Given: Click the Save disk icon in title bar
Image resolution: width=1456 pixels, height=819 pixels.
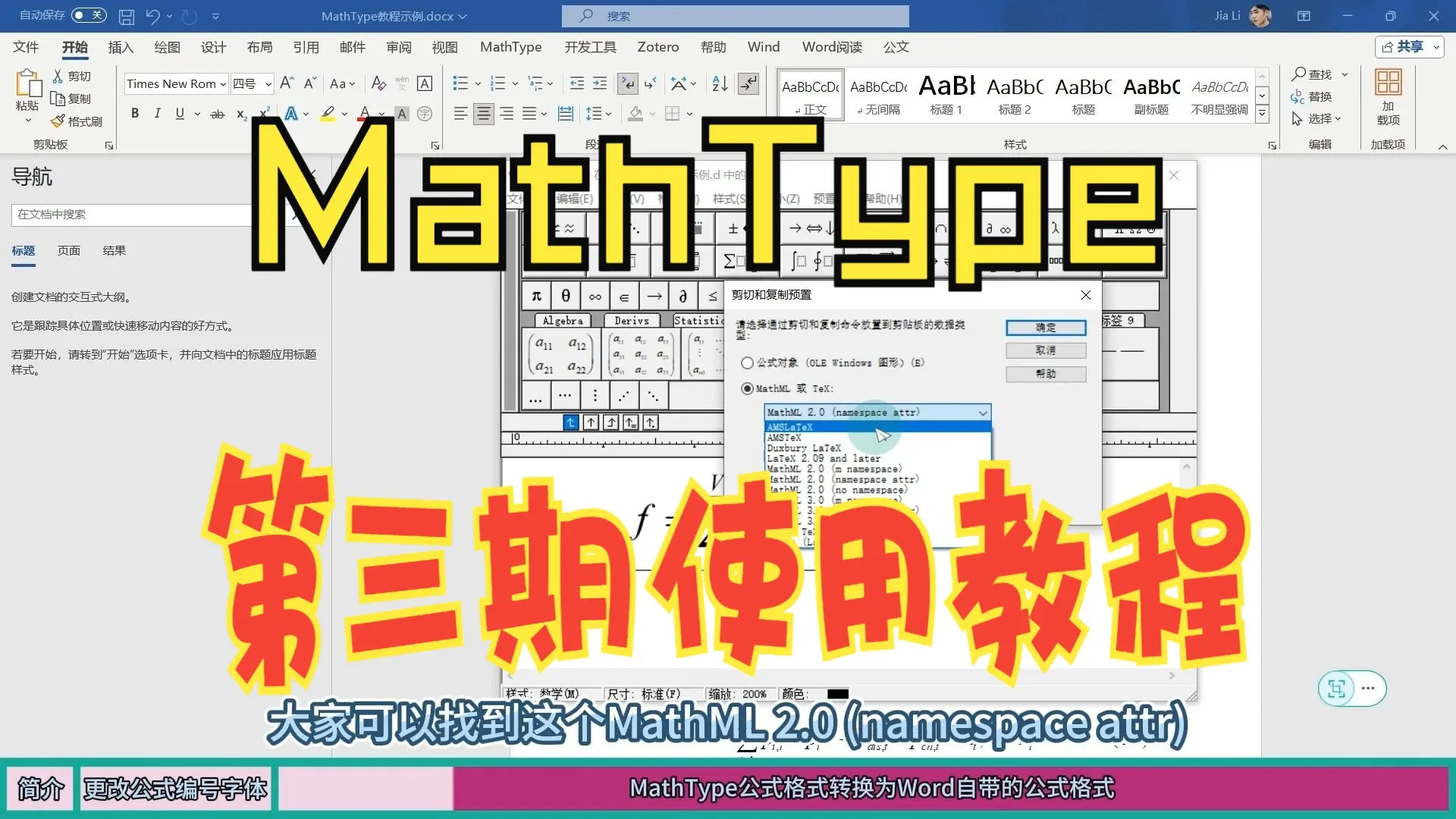Looking at the screenshot, I should 127,16.
